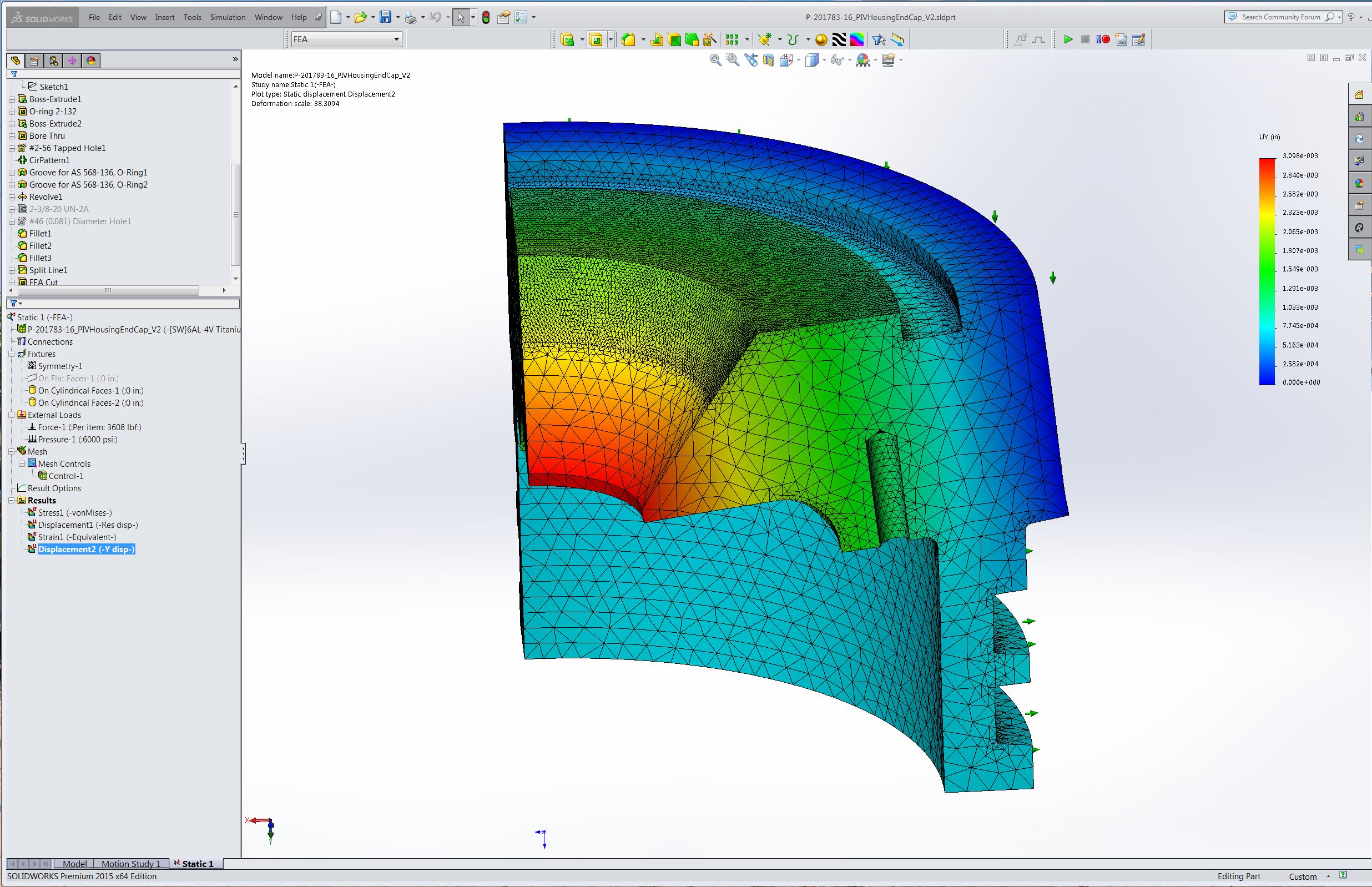Switch to the Motion Study 1 tab

(x=130, y=863)
